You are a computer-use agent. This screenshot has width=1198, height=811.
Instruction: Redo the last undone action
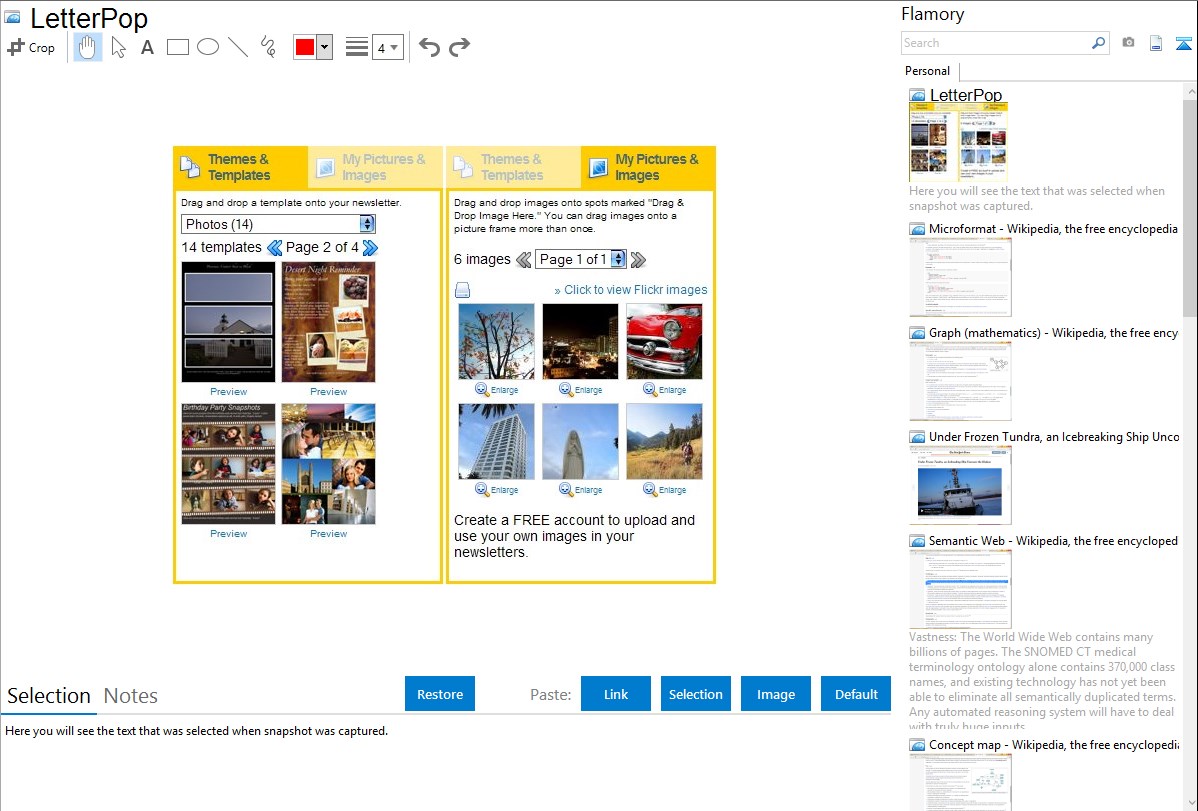coord(459,47)
